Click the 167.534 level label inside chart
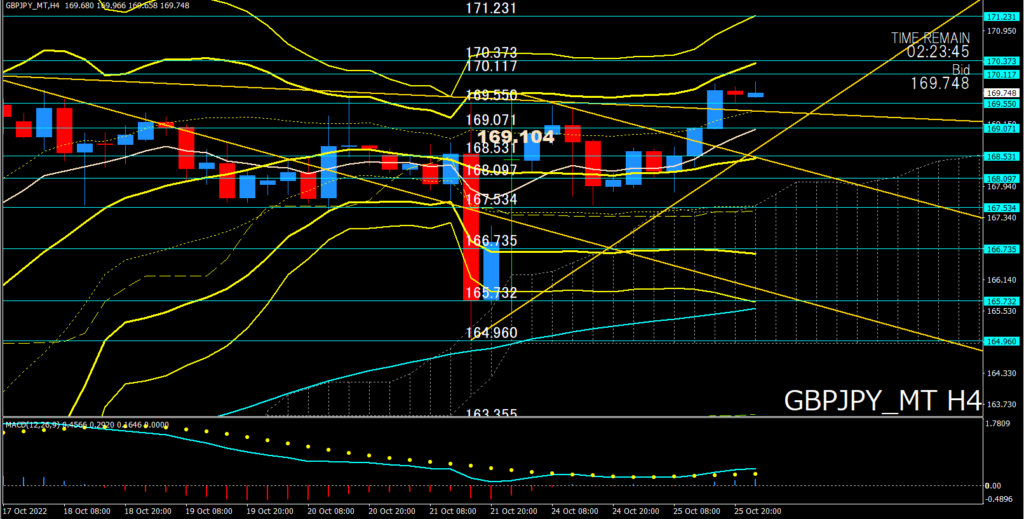Viewport: 1024px width, 519px height. [491, 199]
